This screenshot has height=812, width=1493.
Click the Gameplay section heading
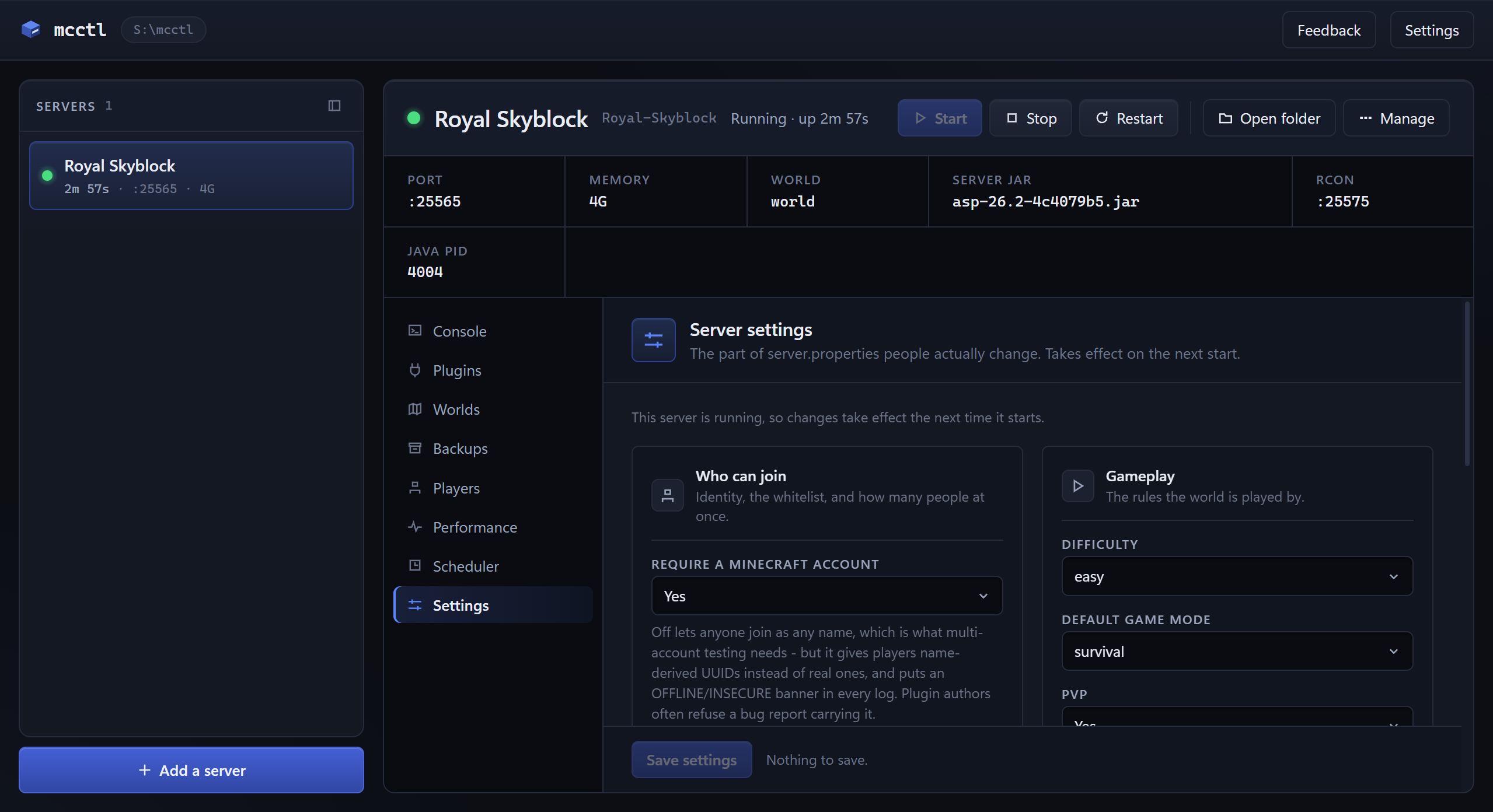tap(1140, 476)
